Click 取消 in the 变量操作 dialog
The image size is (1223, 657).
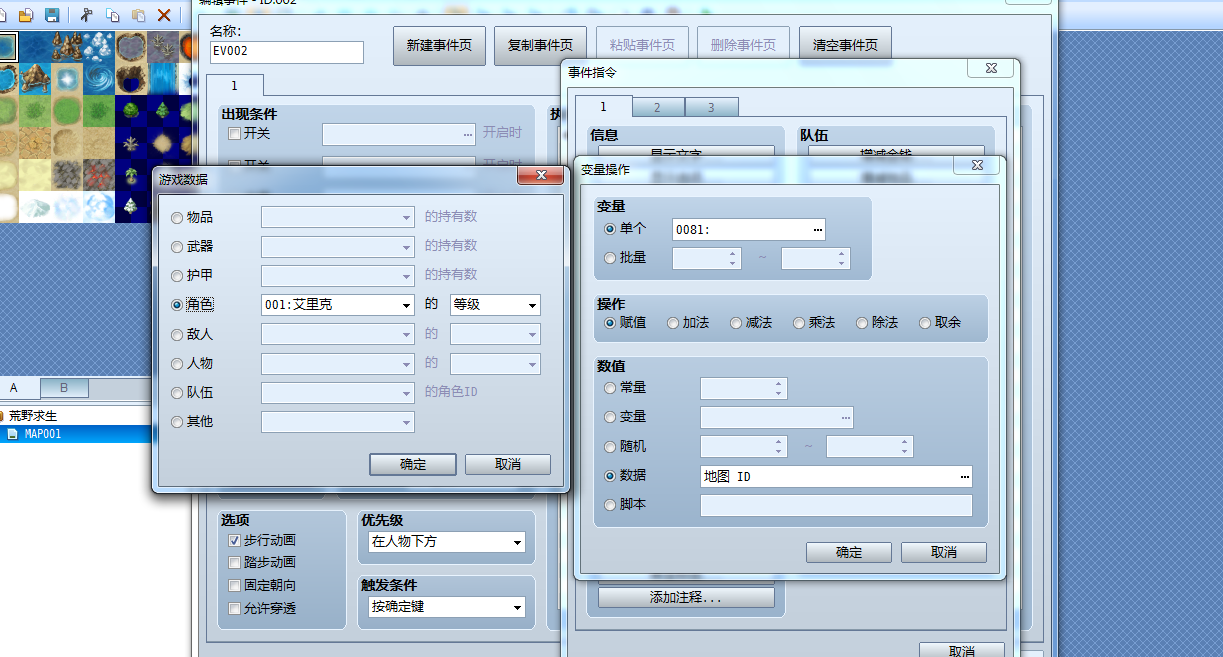[x=944, y=552]
